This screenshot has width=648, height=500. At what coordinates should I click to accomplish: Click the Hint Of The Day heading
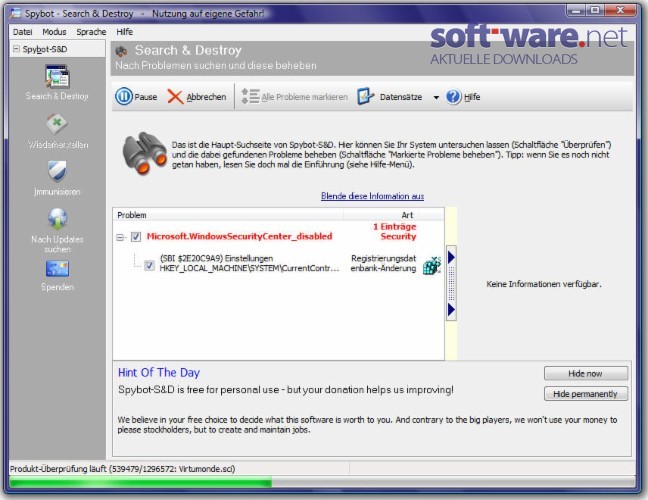click(x=159, y=372)
